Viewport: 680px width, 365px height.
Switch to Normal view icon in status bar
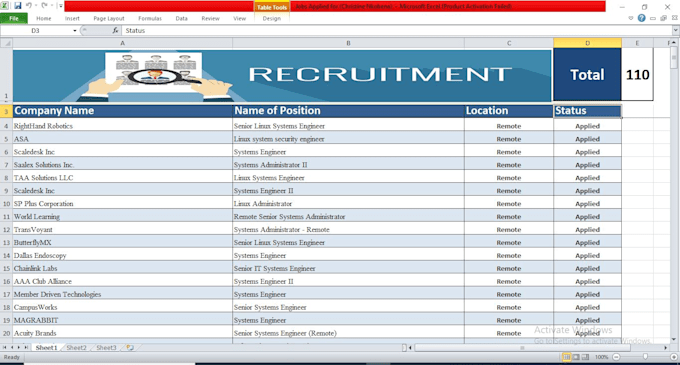(x=566, y=357)
